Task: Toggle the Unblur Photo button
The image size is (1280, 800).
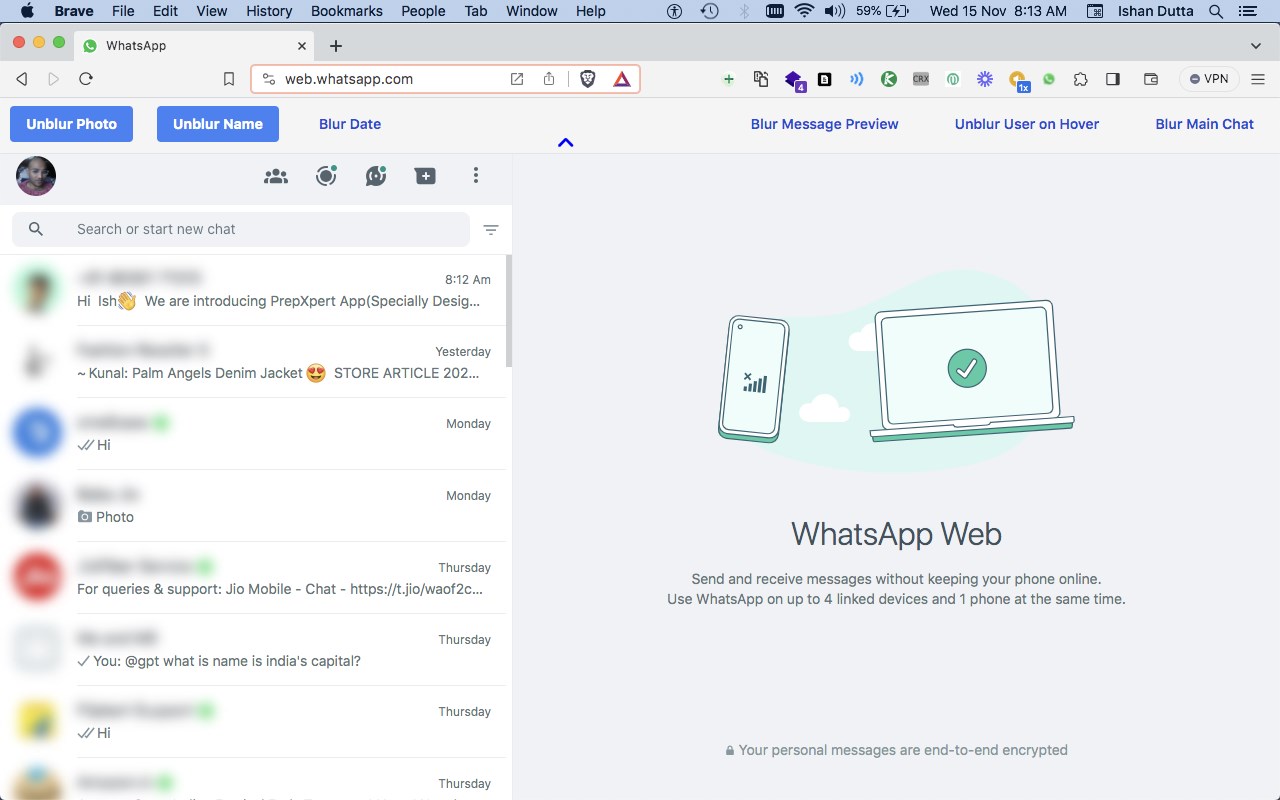Action: (x=71, y=124)
